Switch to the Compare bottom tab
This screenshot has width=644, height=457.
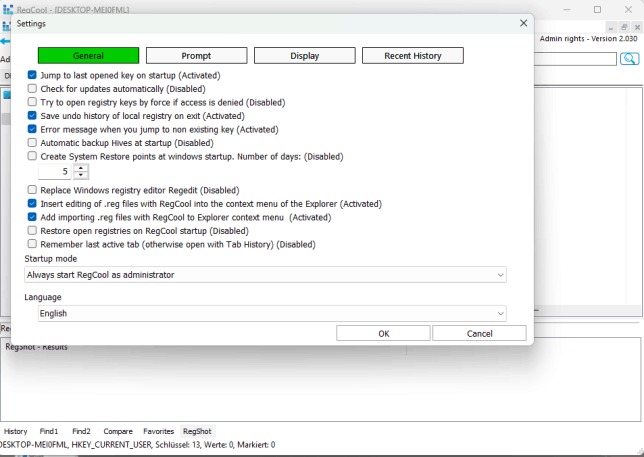point(118,431)
